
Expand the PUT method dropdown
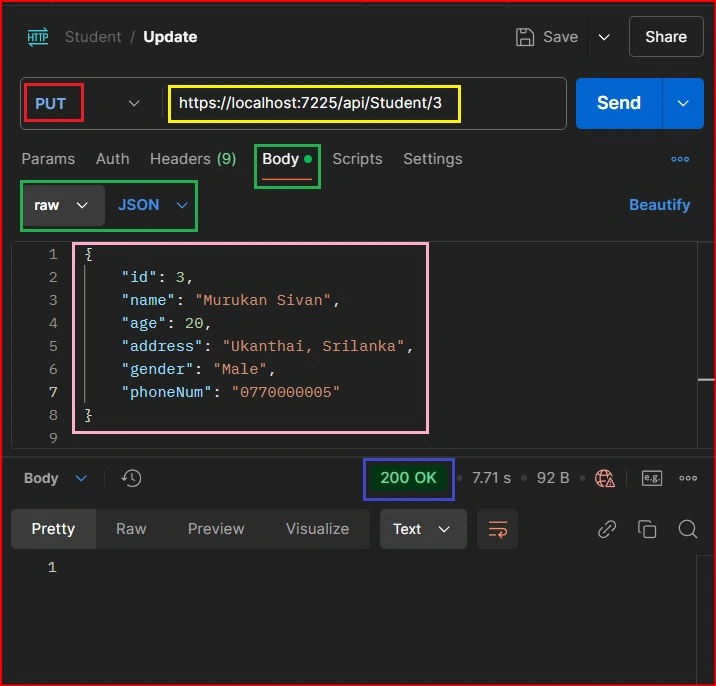point(134,103)
